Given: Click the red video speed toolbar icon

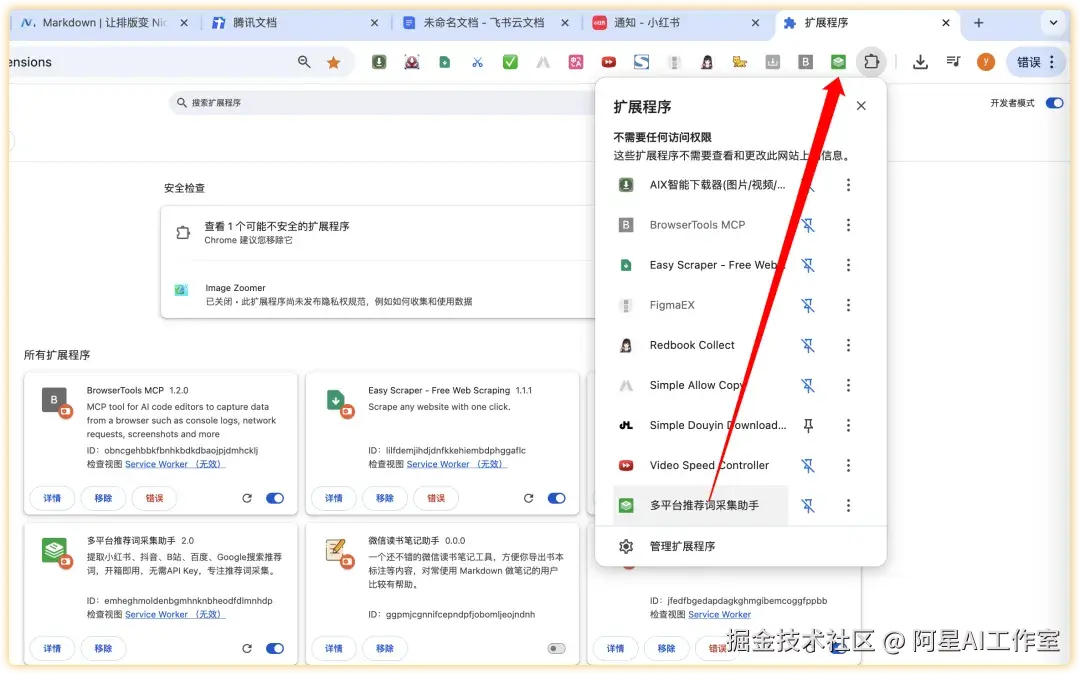Looking at the screenshot, I should click(x=609, y=62).
